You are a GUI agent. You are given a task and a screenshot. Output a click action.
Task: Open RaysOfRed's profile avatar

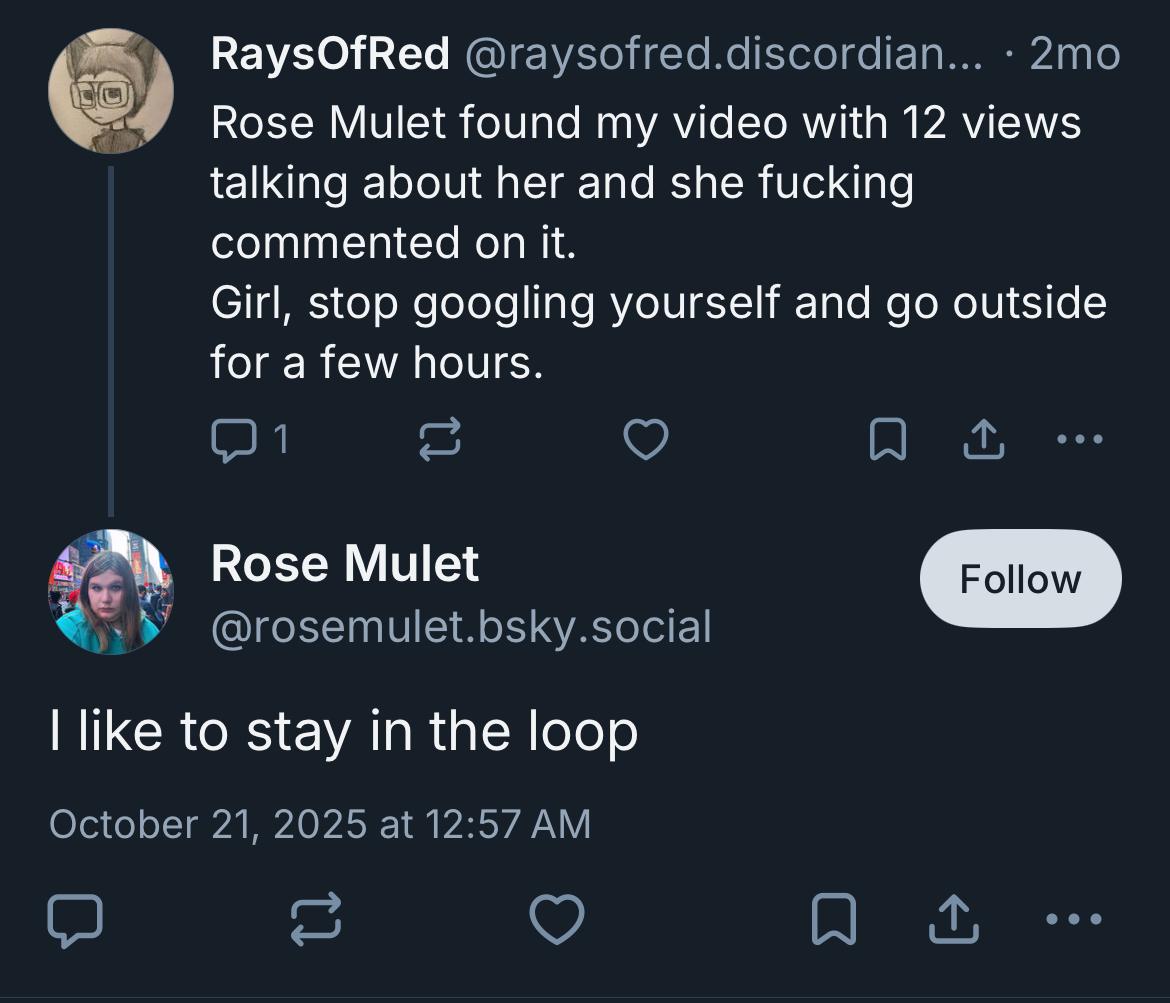pyautogui.click(x=110, y=91)
